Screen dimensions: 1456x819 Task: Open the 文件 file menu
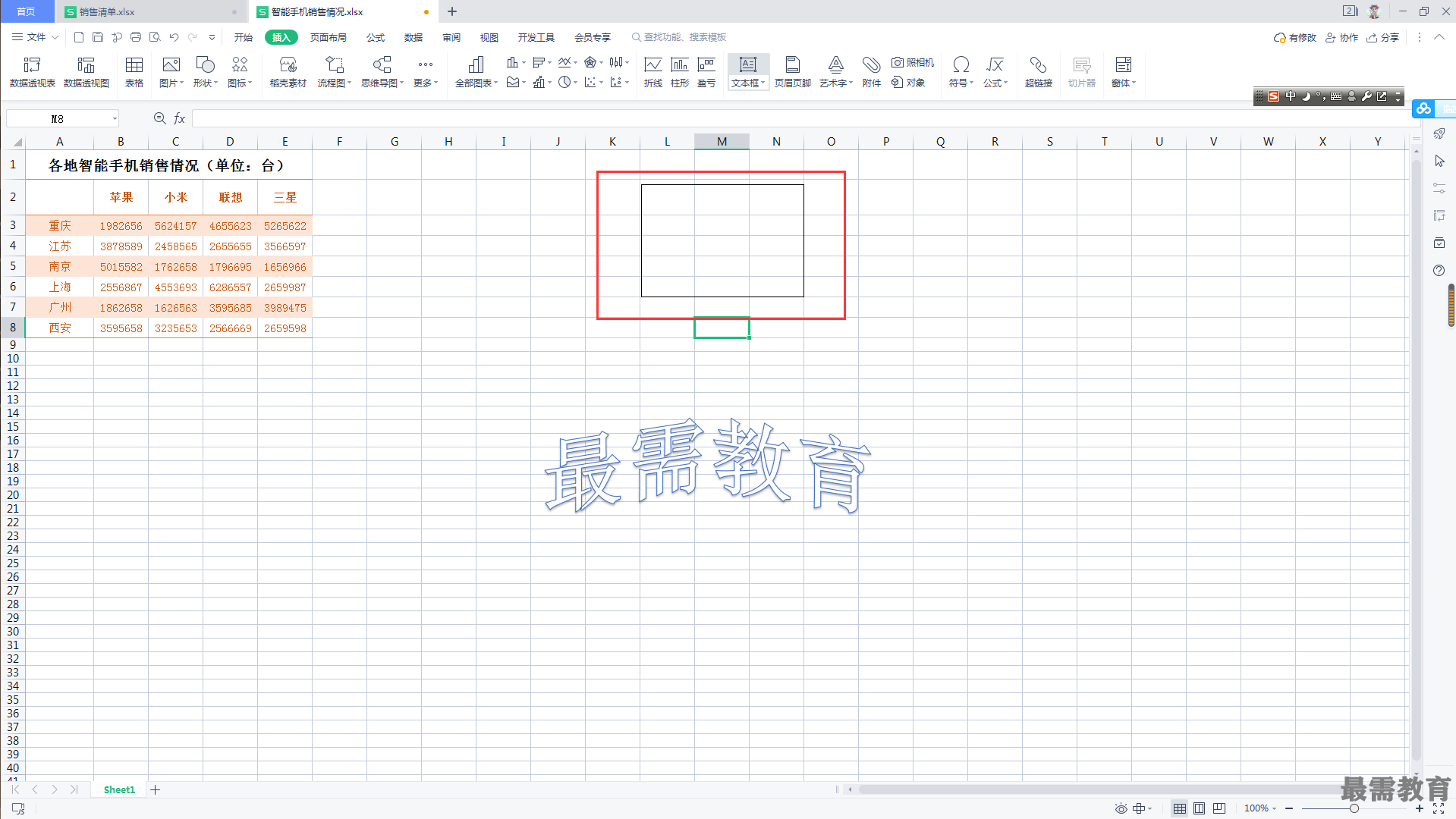[35, 37]
